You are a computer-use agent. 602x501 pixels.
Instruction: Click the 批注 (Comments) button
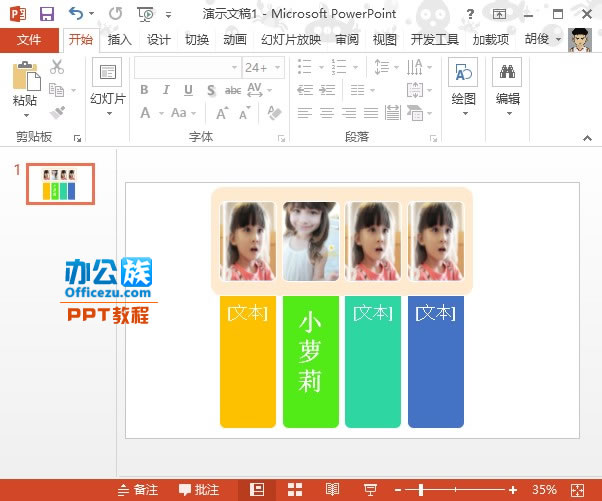coord(199,489)
